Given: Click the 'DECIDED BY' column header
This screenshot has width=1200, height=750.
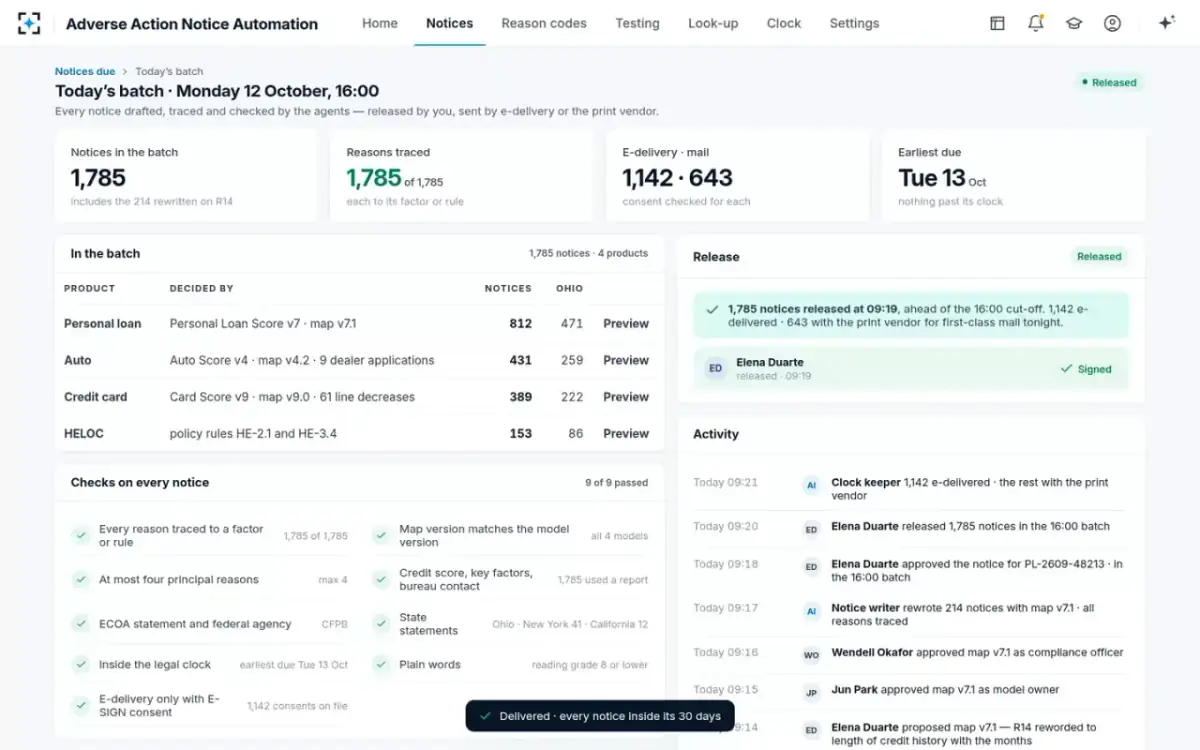Looking at the screenshot, I should tap(201, 288).
